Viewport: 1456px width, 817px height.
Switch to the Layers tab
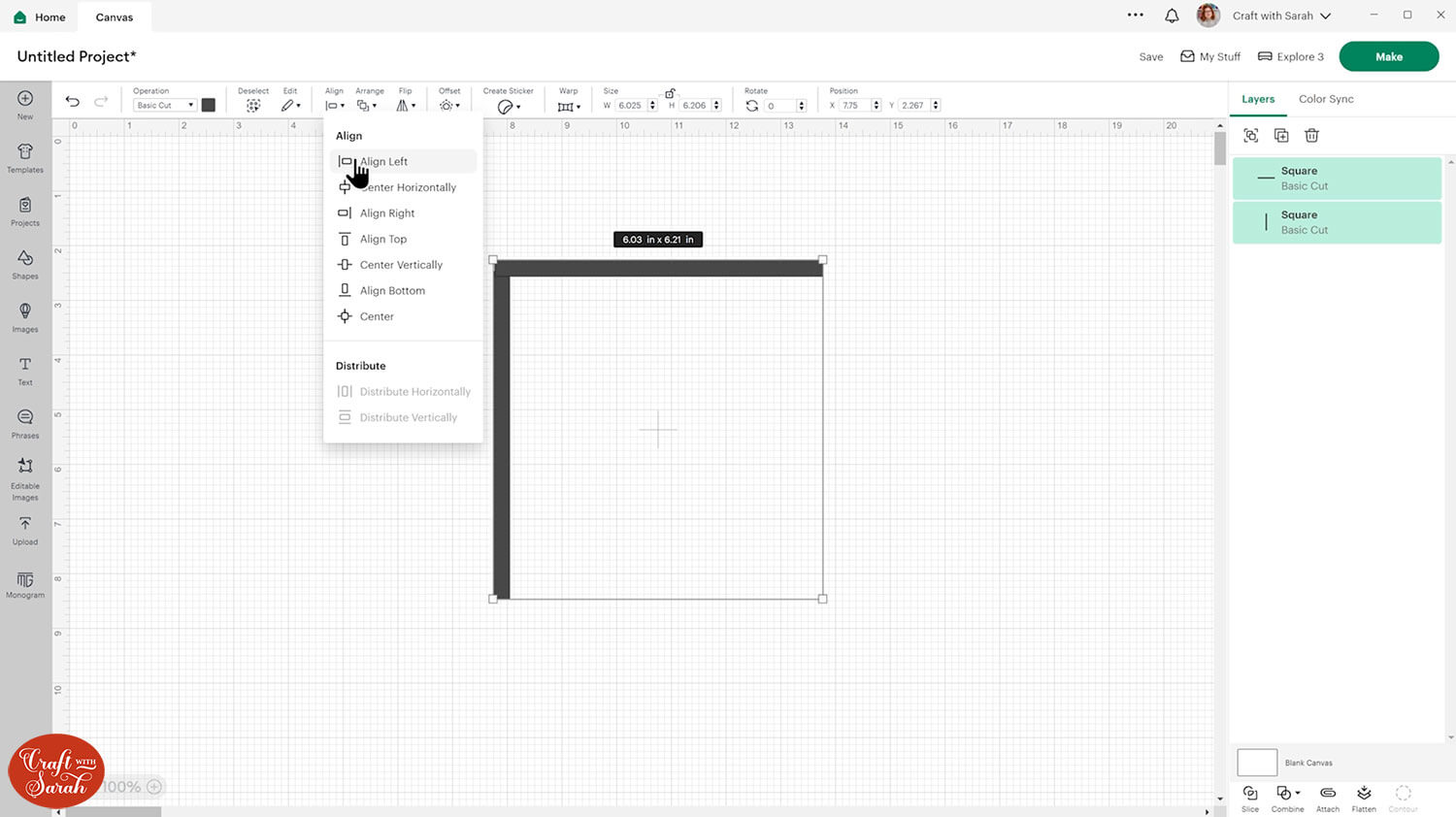tap(1258, 99)
